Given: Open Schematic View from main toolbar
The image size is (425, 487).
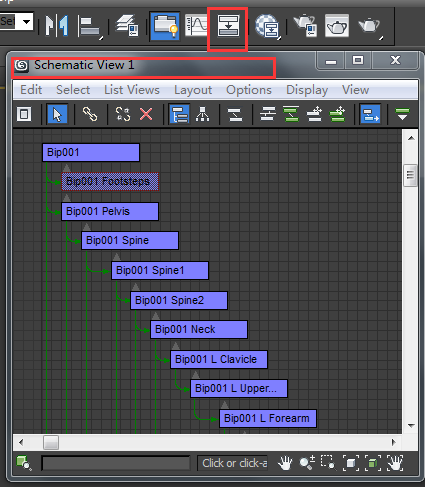Looking at the screenshot, I should click(228, 26).
